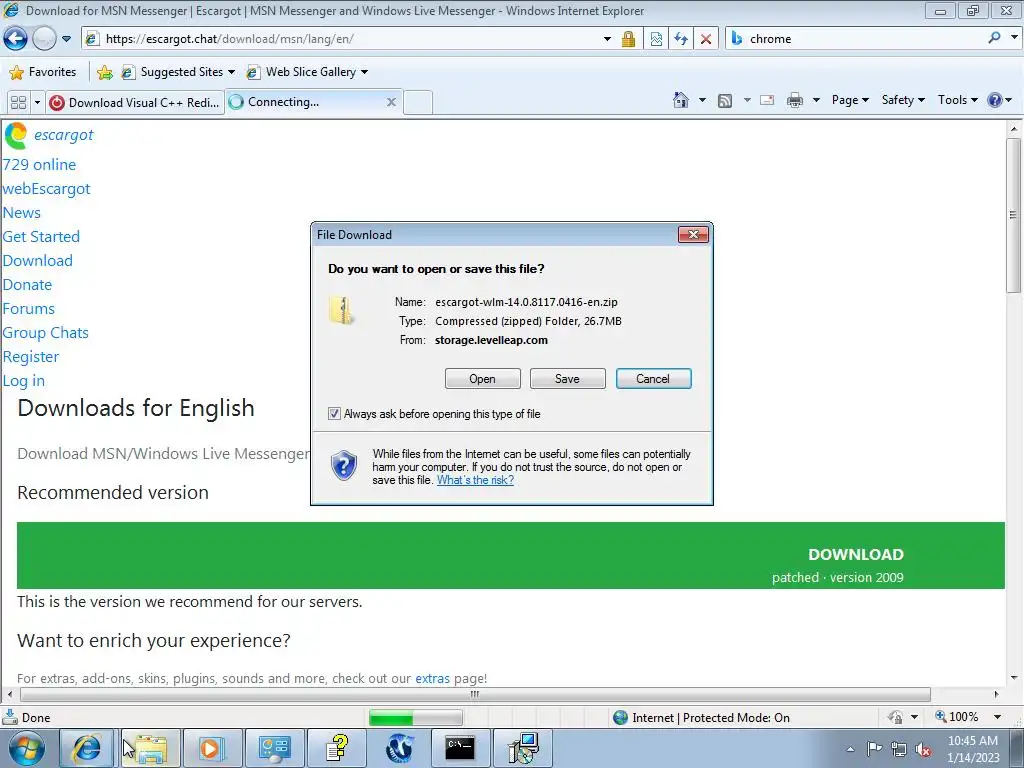Screen dimensions: 1024x768
Task: Click the horizontal scrollbar thumb
Action: (x=475, y=694)
